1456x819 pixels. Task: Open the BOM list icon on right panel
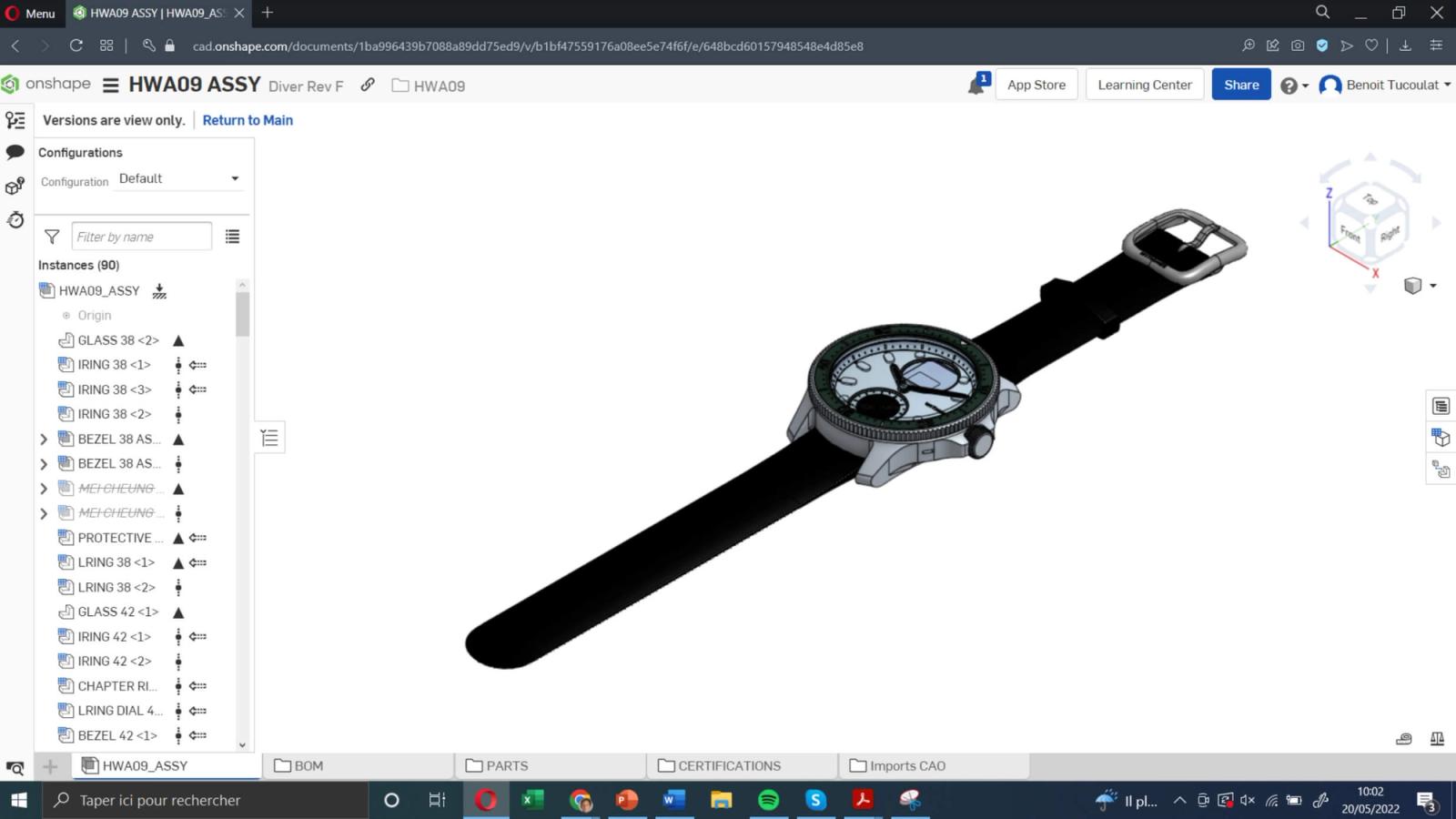coord(1441,407)
